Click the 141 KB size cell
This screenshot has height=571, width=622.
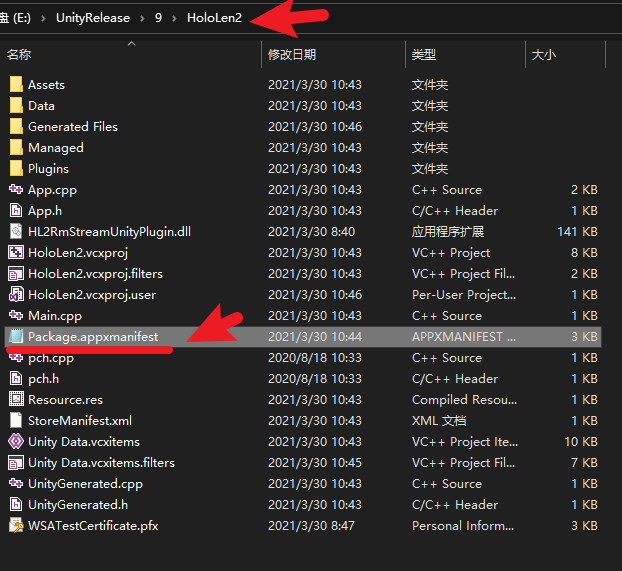577,231
